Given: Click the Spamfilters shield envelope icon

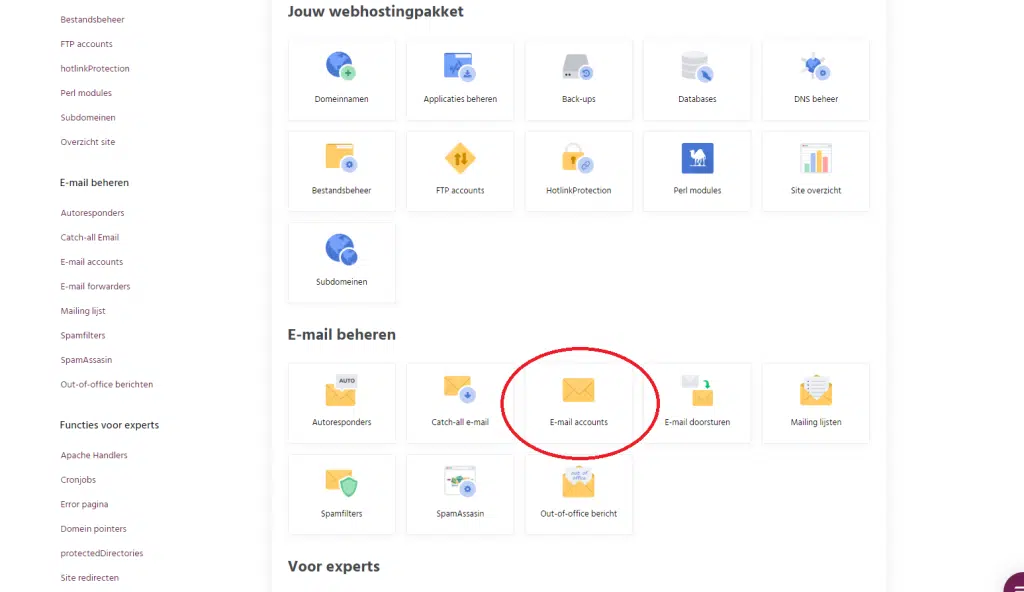Looking at the screenshot, I should (x=341, y=482).
